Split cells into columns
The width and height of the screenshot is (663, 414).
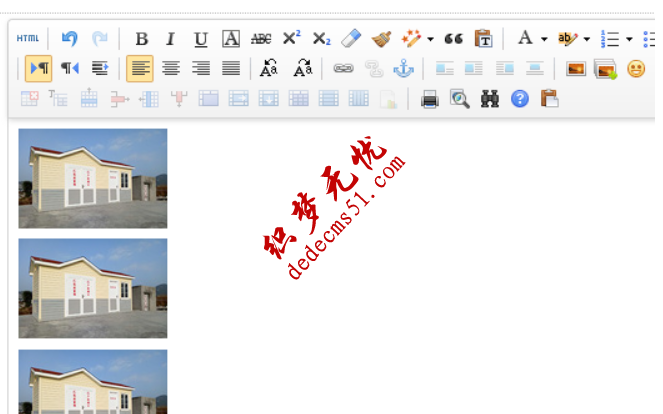(359, 99)
